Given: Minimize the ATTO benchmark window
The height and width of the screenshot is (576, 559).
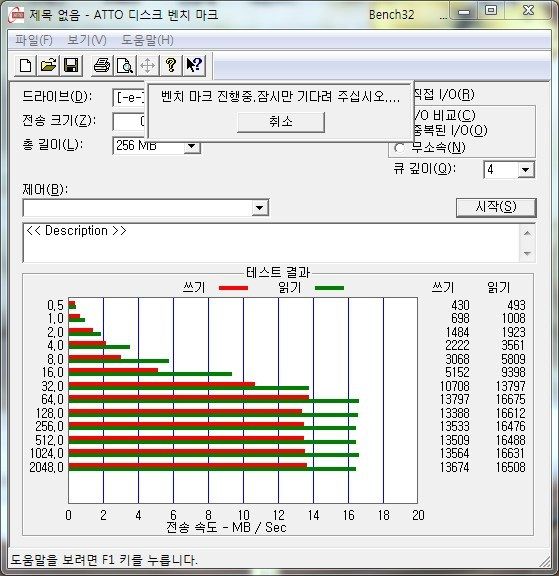Looking at the screenshot, I should pos(464,12).
